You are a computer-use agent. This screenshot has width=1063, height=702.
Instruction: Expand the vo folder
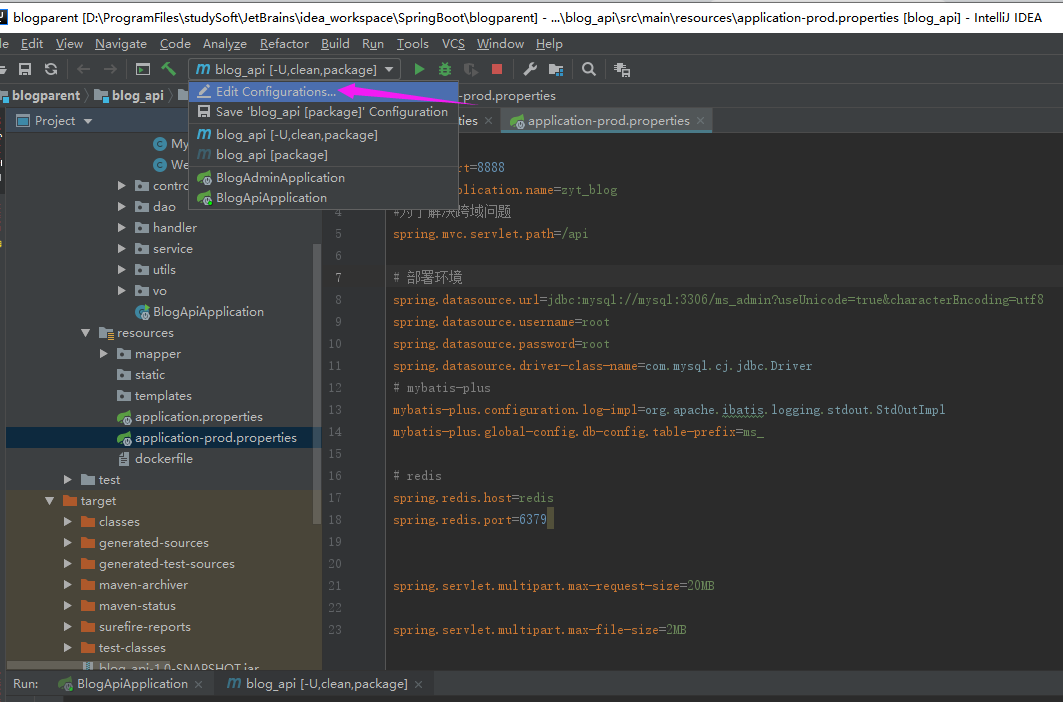[121, 291]
